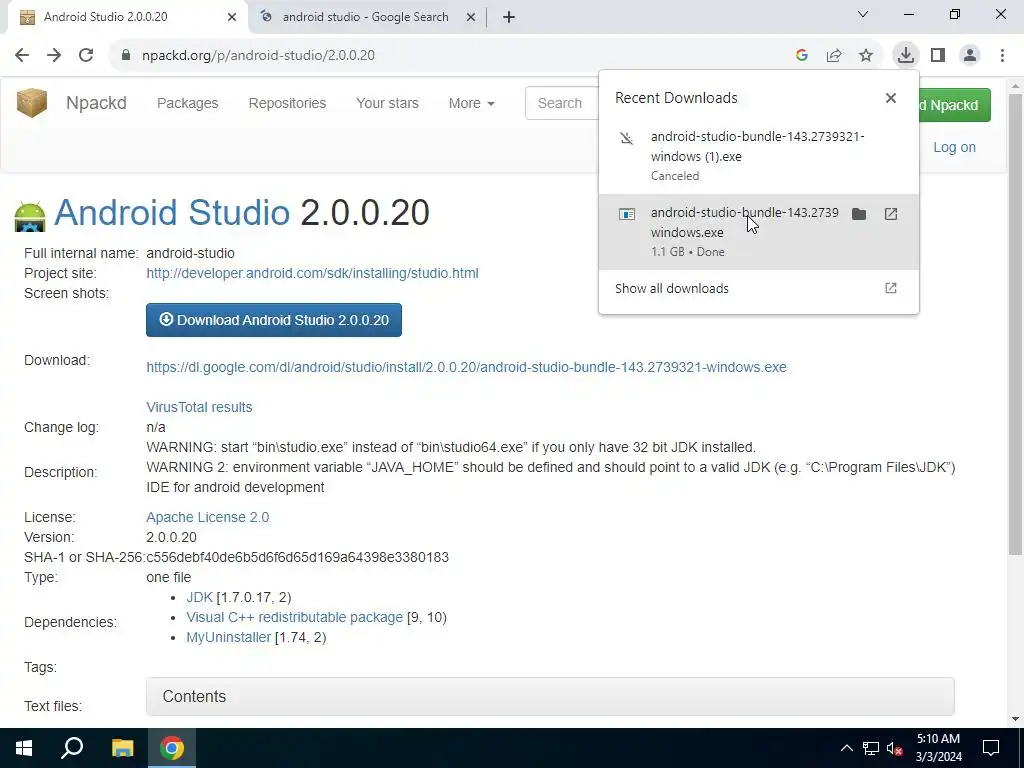Click the Show all downloads external icon

click(891, 288)
